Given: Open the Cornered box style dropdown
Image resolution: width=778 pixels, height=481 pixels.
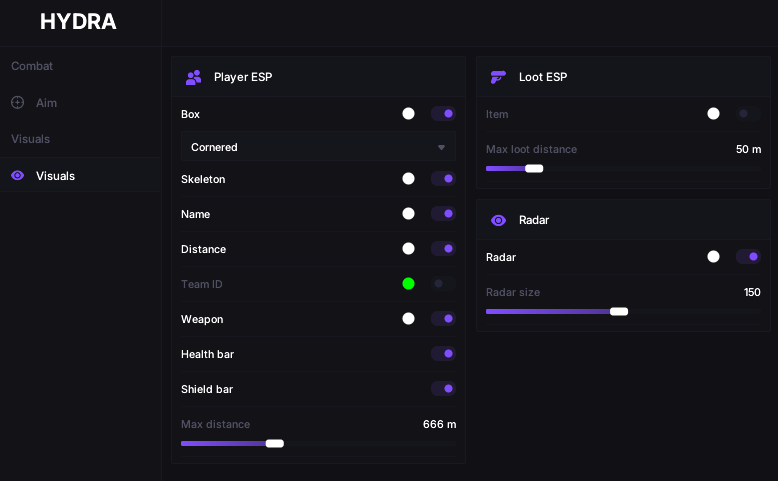Looking at the screenshot, I should (x=318, y=147).
